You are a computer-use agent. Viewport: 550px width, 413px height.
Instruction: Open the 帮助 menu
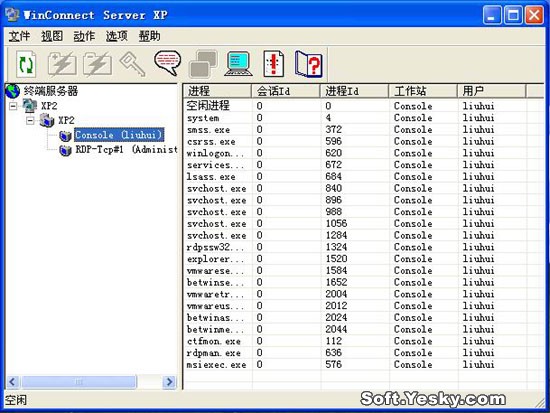coord(149,36)
